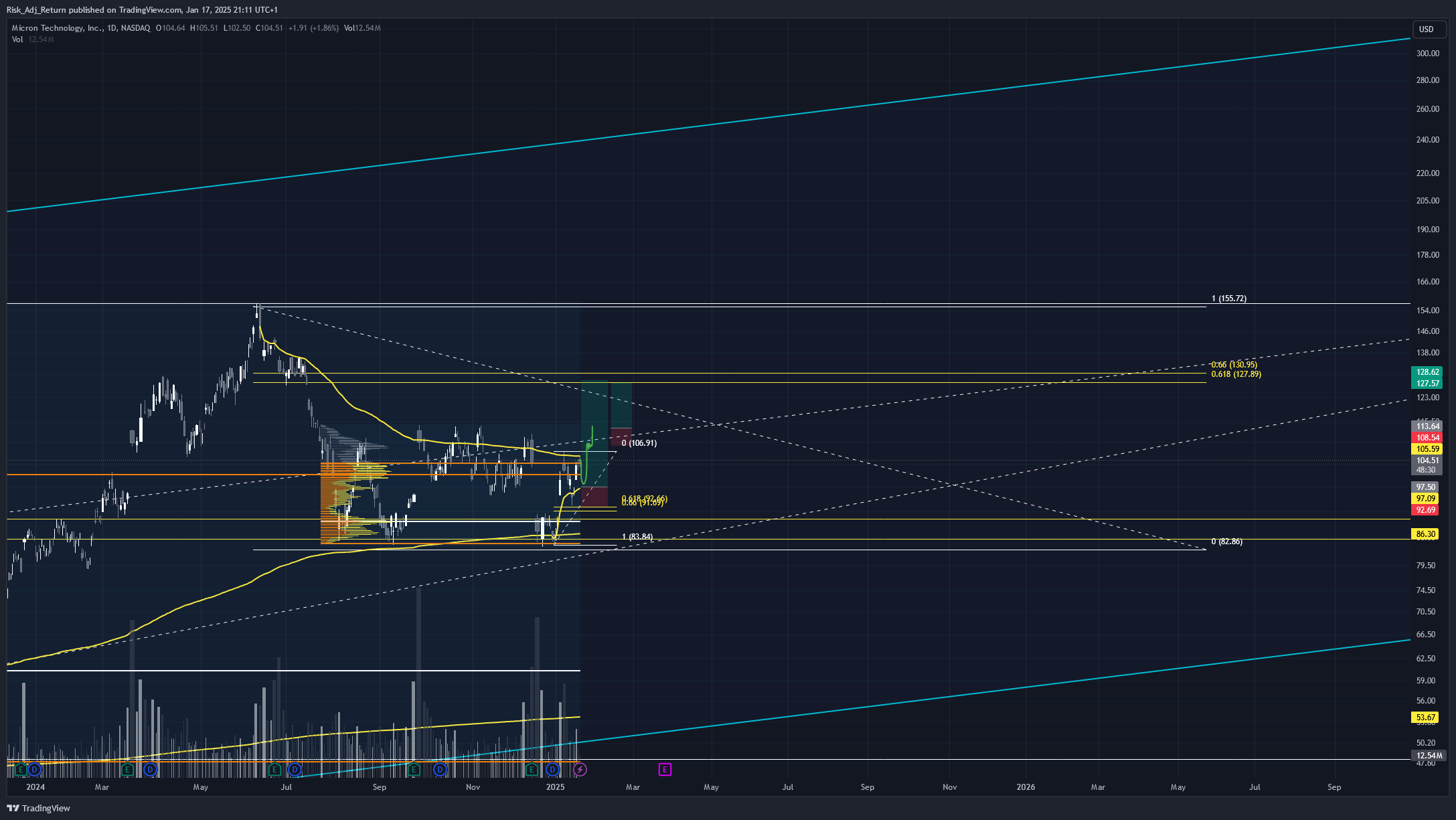Click the red 108.54 price label
Screen dimensions: 1456x820
pos(1427,438)
